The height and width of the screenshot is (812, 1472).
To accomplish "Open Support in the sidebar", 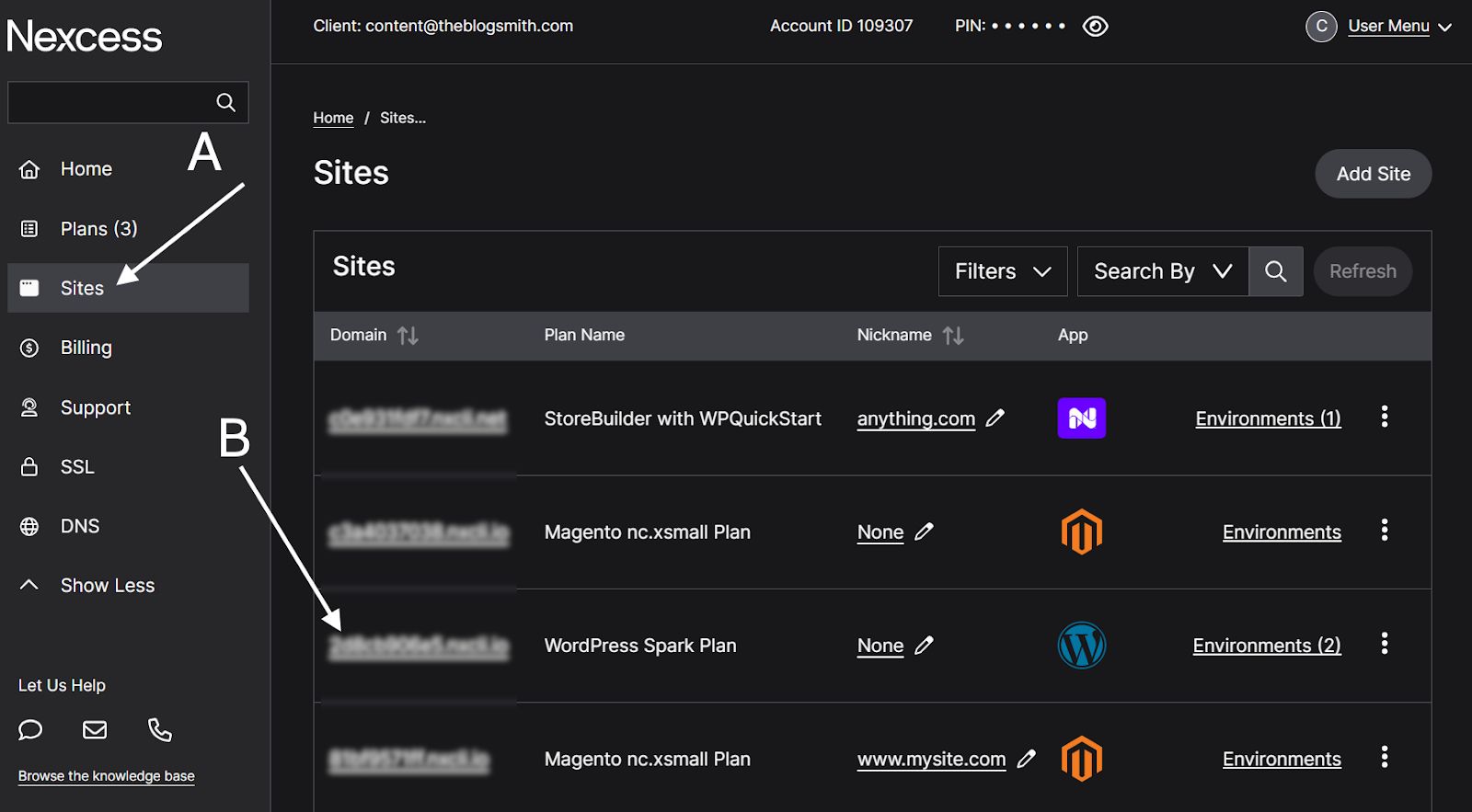I will [95, 407].
